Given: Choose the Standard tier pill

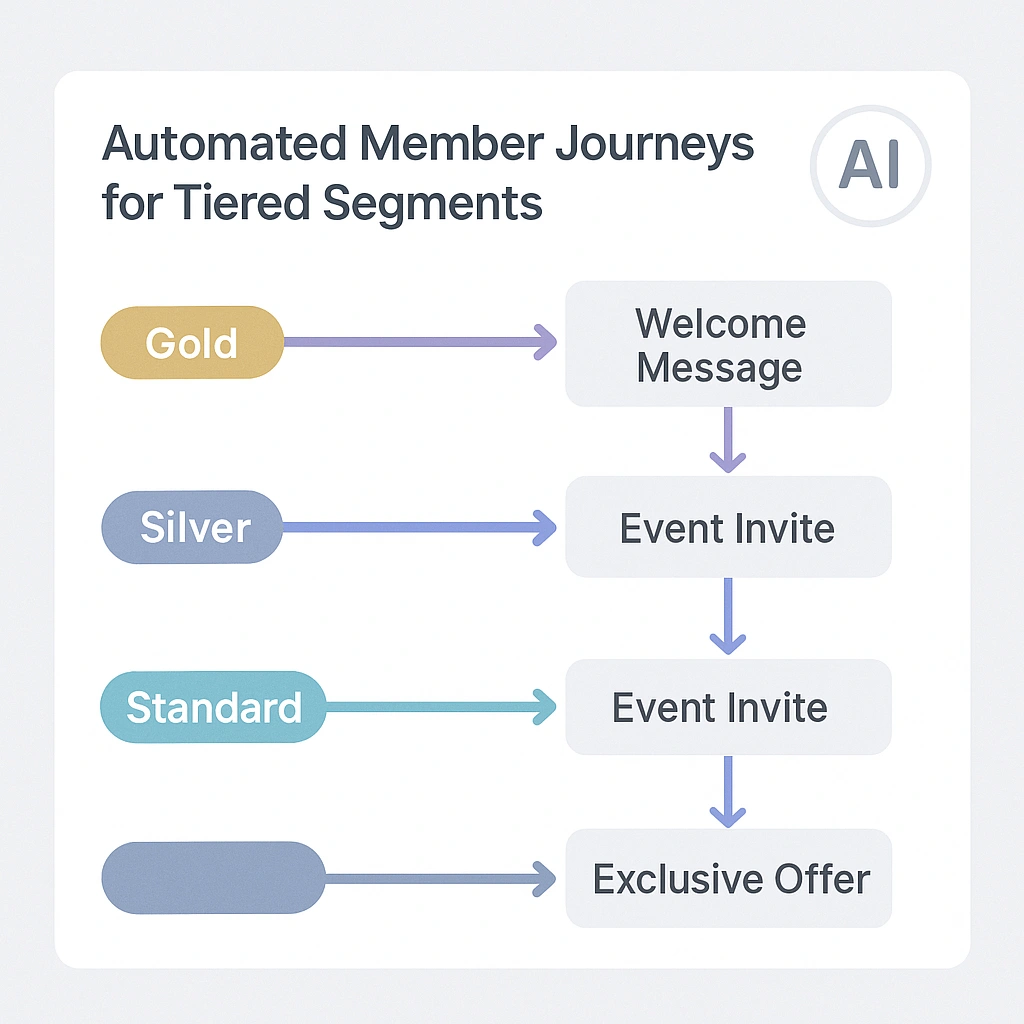Looking at the screenshot, I should 213,708.
